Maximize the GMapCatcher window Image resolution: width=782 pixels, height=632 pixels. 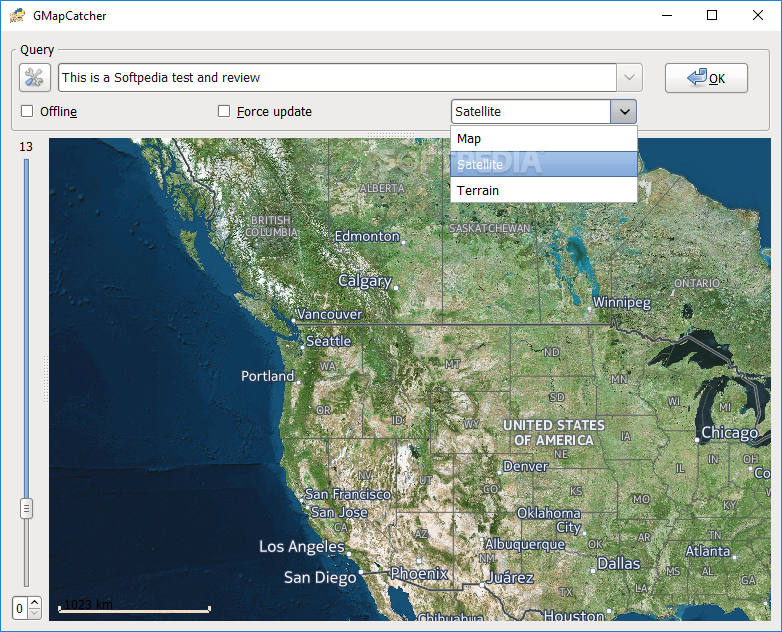click(712, 15)
